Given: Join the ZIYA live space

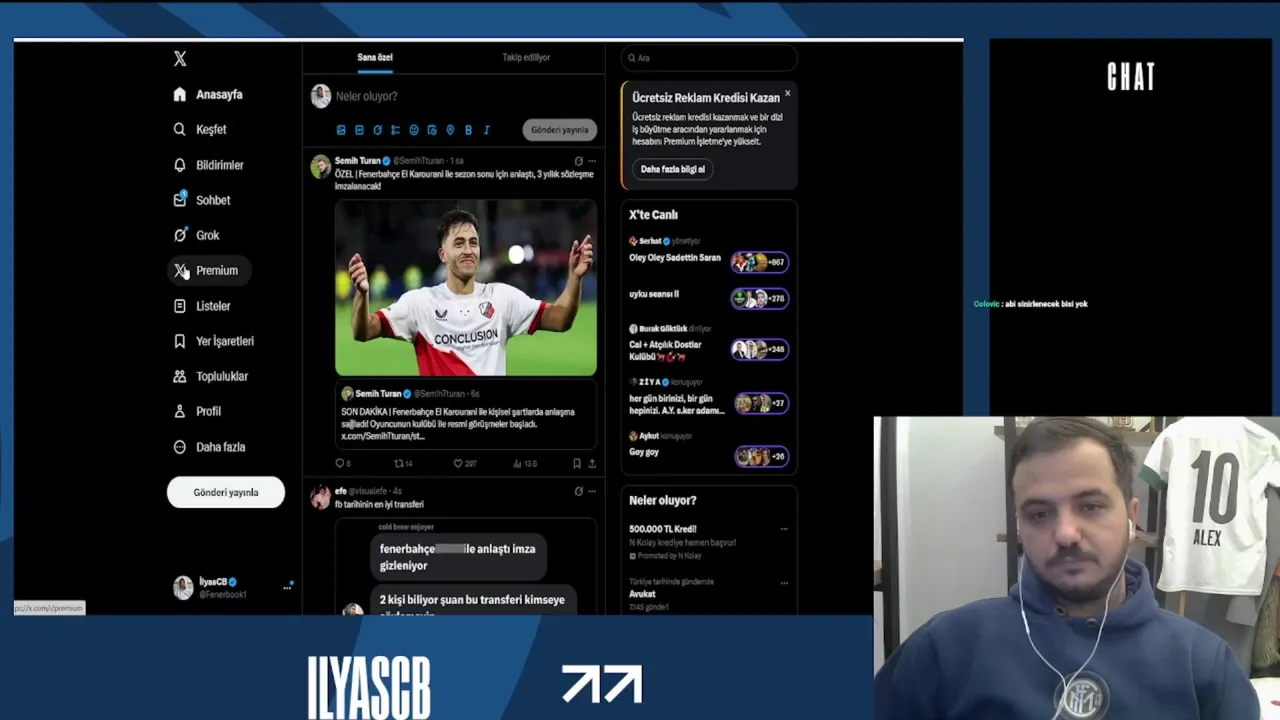Looking at the screenshot, I should [677, 404].
